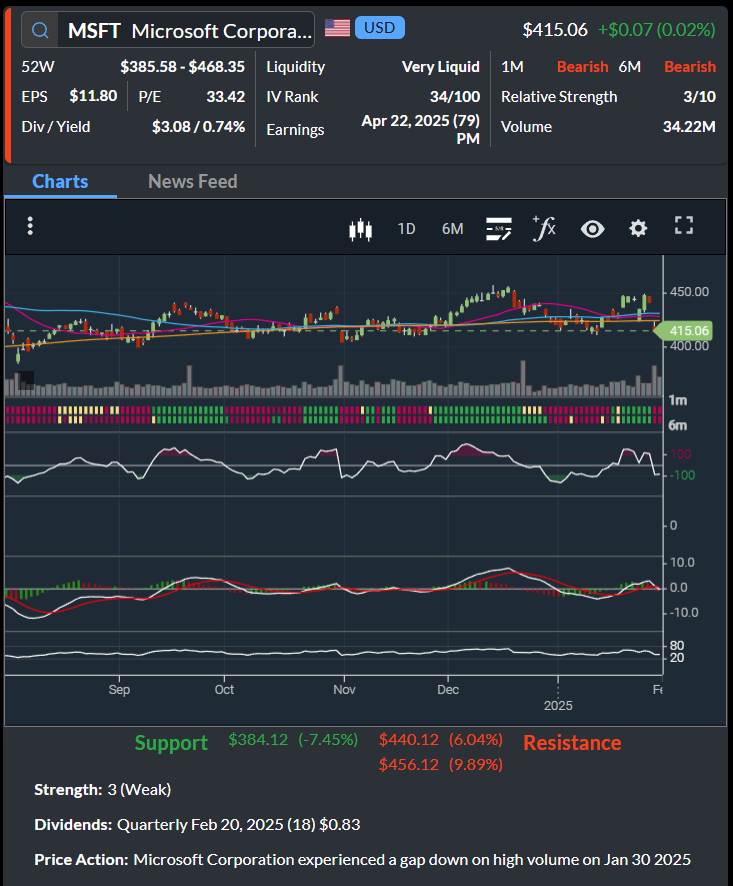Click the search magnifier icon
The image size is (733, 886).
point(40,30)
